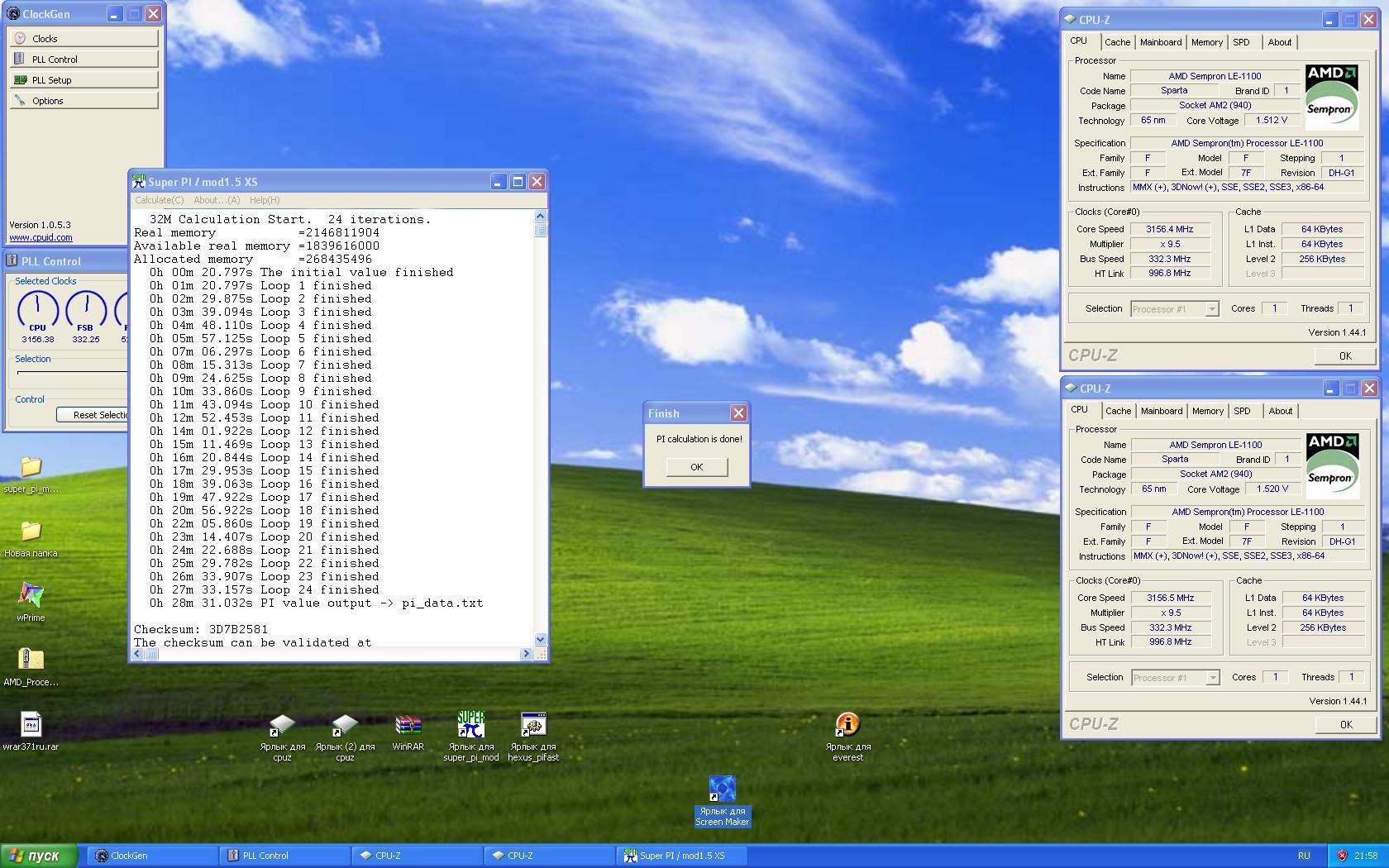
Task: Click Super PI vertical scrollbar up arrow
Action: (540, 216)
